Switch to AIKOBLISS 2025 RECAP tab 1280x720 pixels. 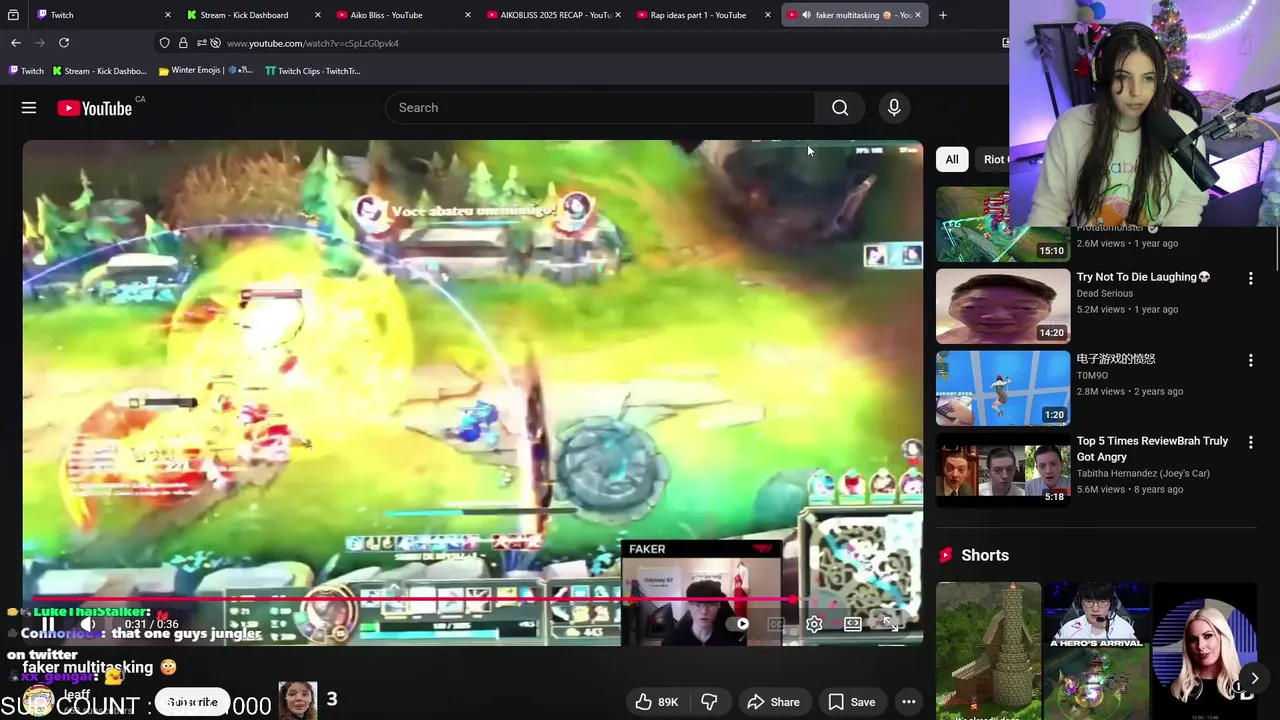554,15
